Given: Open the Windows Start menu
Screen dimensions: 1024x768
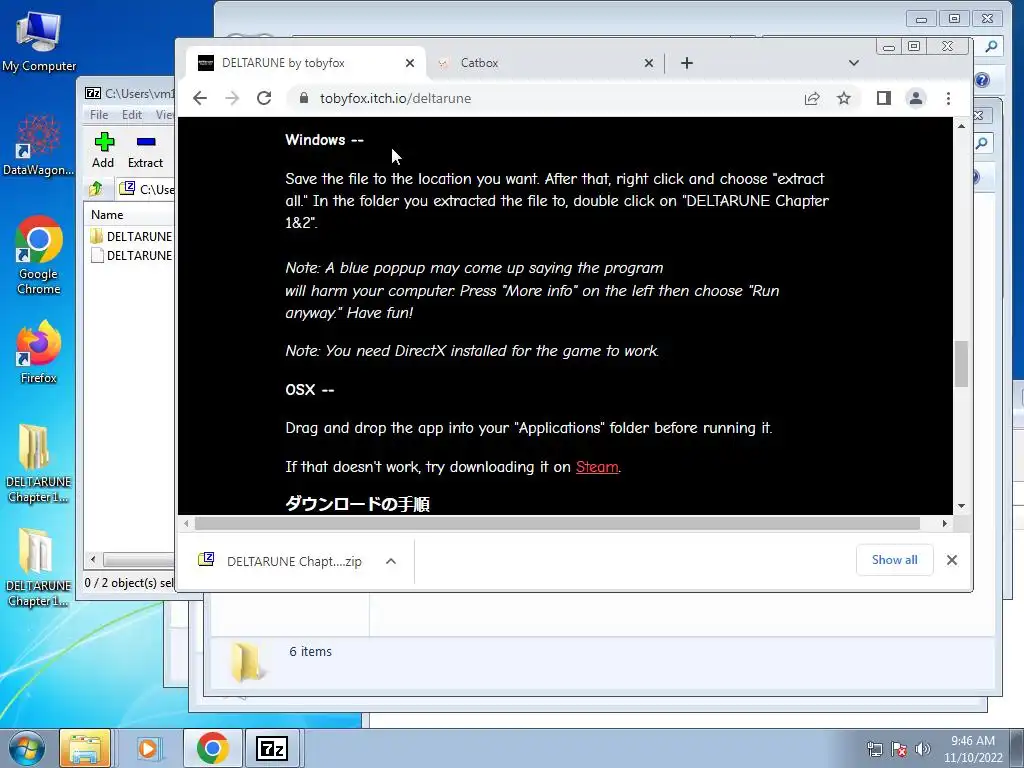Looking at the screenshot, I should click(26, 748).
